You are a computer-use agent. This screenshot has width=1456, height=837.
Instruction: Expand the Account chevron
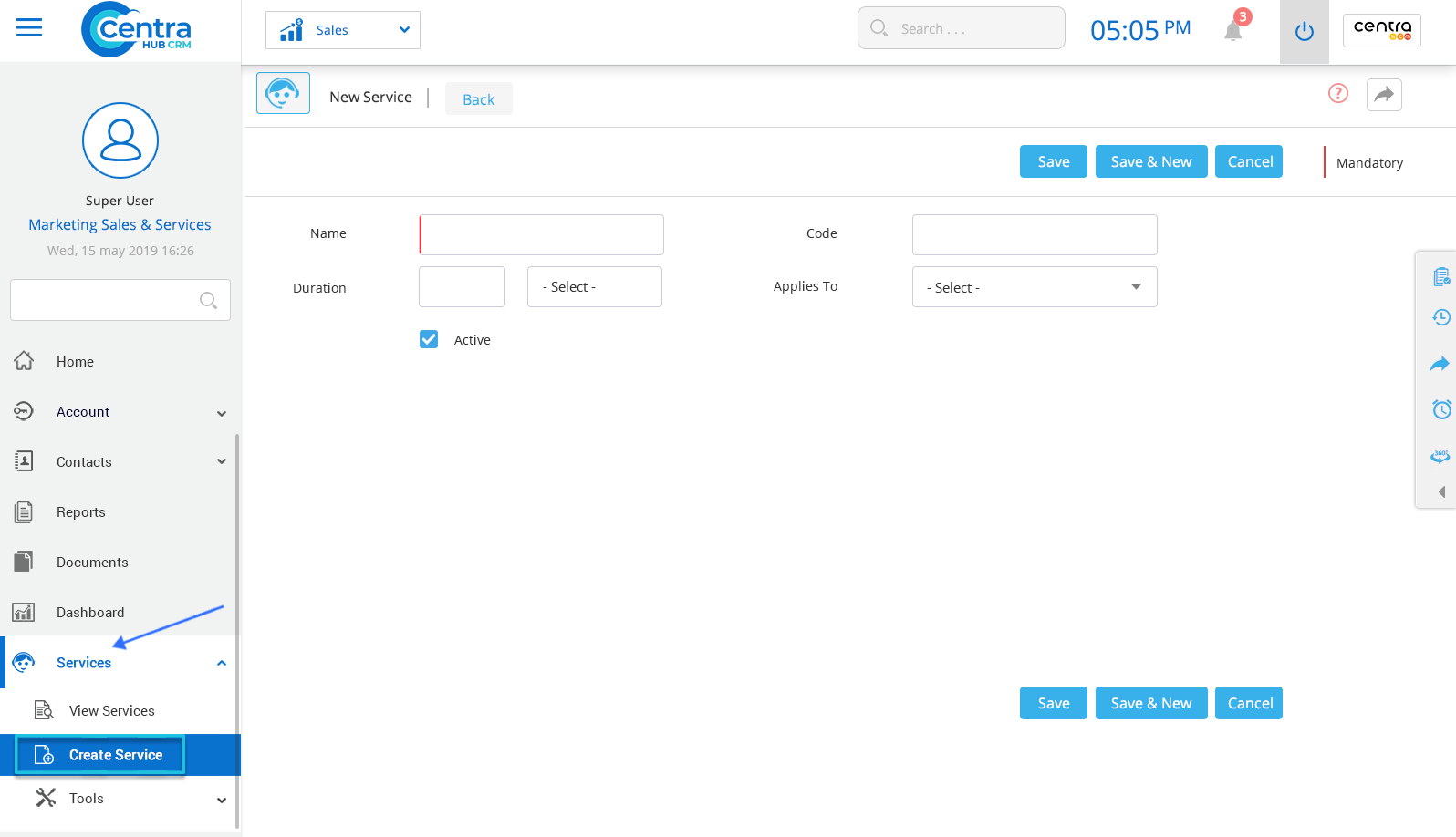pyautogui.click(x=222, y=413)
